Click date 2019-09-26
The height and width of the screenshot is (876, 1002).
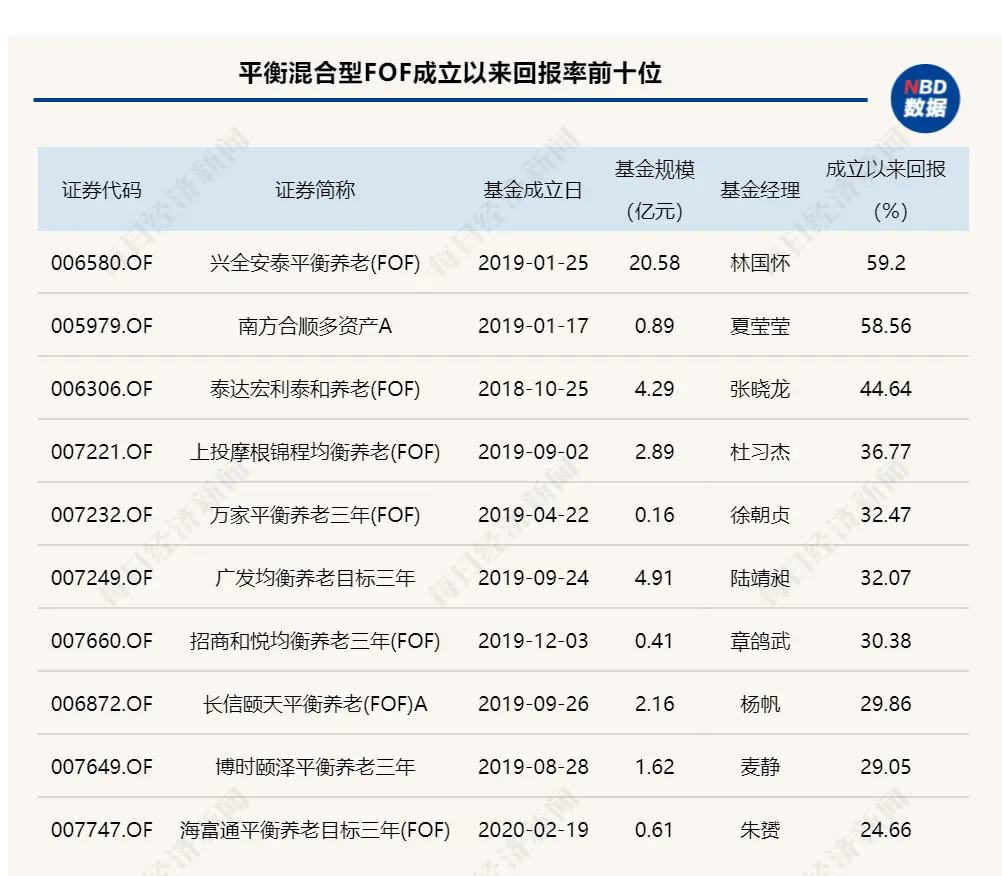pos(533,704)
